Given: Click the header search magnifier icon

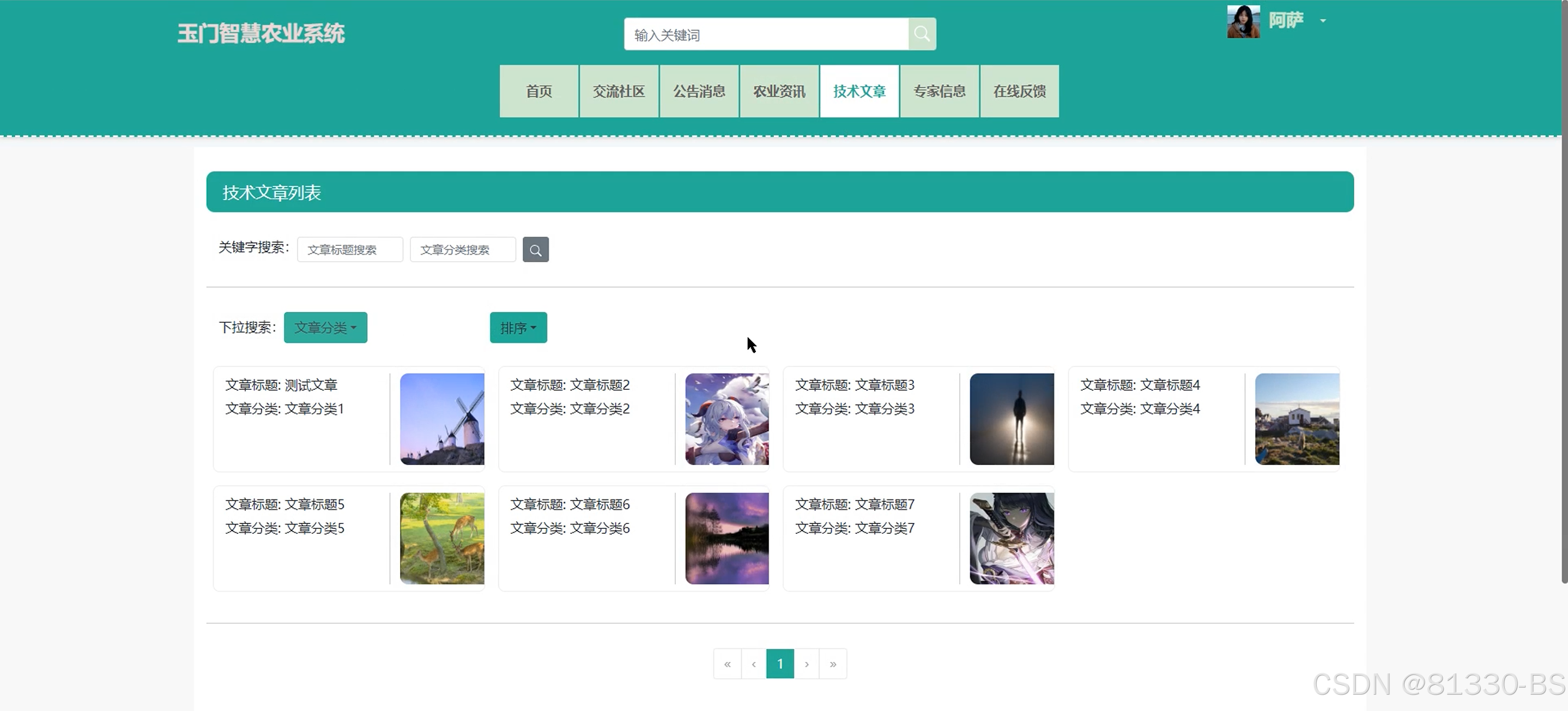Looking at the screenshot, I should 922,34.
